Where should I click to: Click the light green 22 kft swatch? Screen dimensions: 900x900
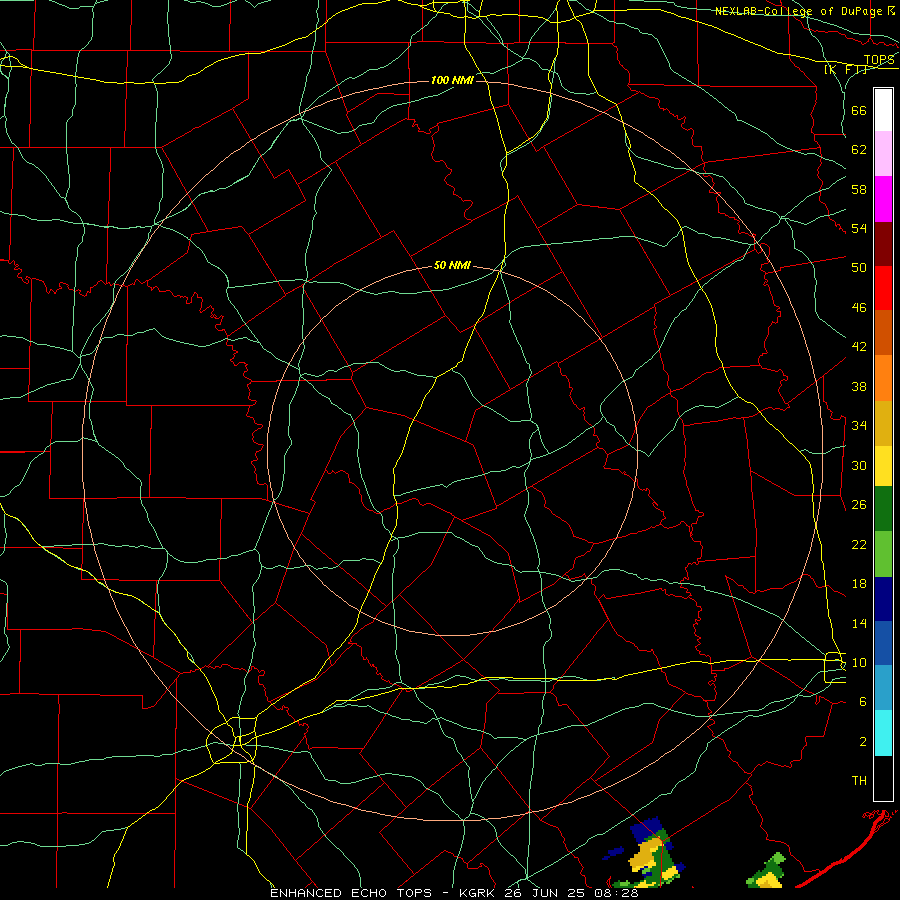tap(883, 554)
